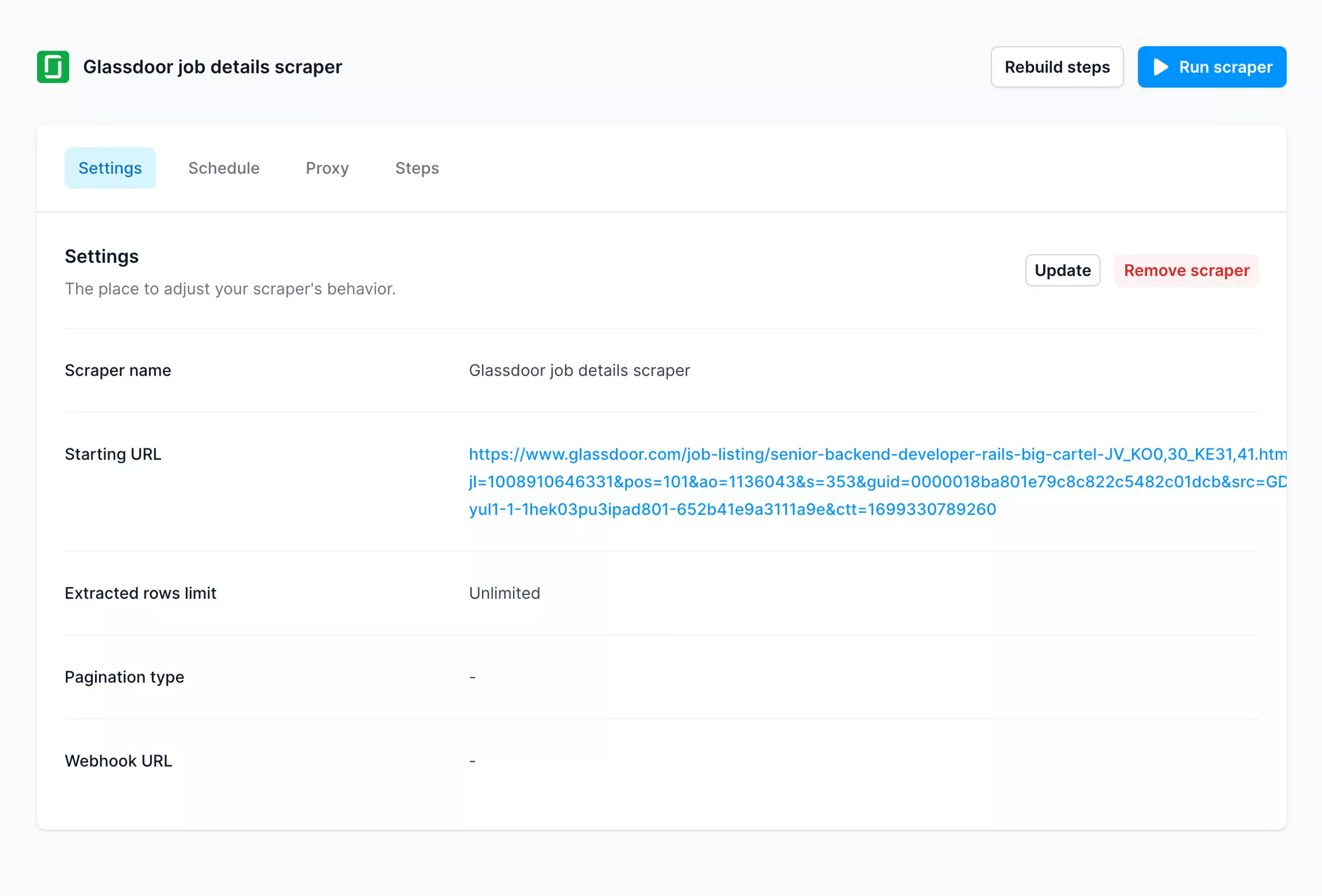The image size is (1322, 896).
Task: Click the 'Webhook URL' label
Action: tap(119, 761)
